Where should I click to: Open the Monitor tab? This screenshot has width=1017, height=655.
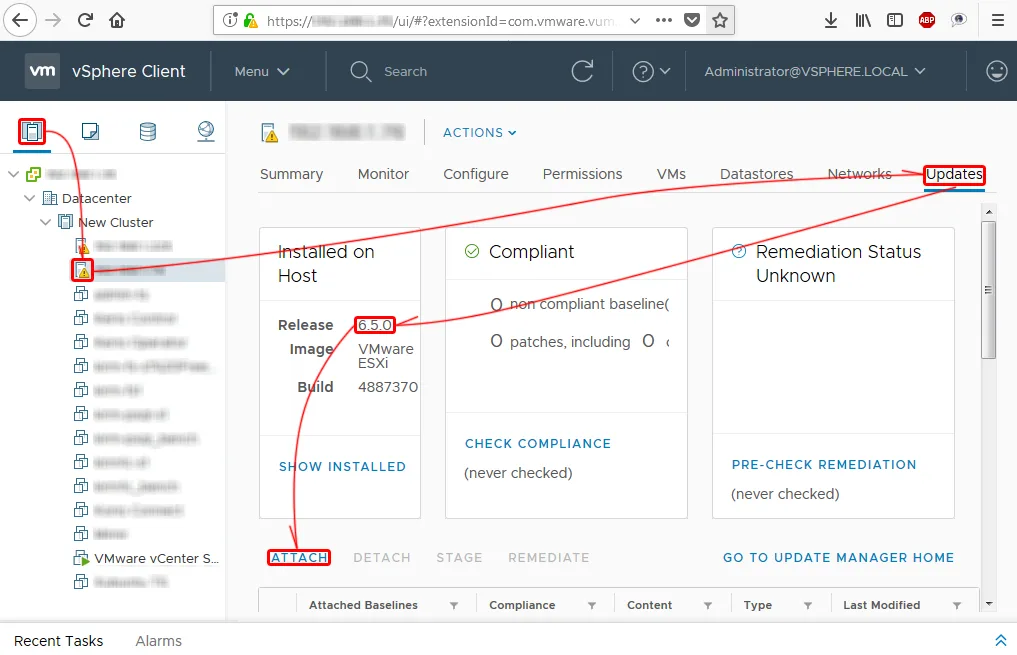pos(383,174)
